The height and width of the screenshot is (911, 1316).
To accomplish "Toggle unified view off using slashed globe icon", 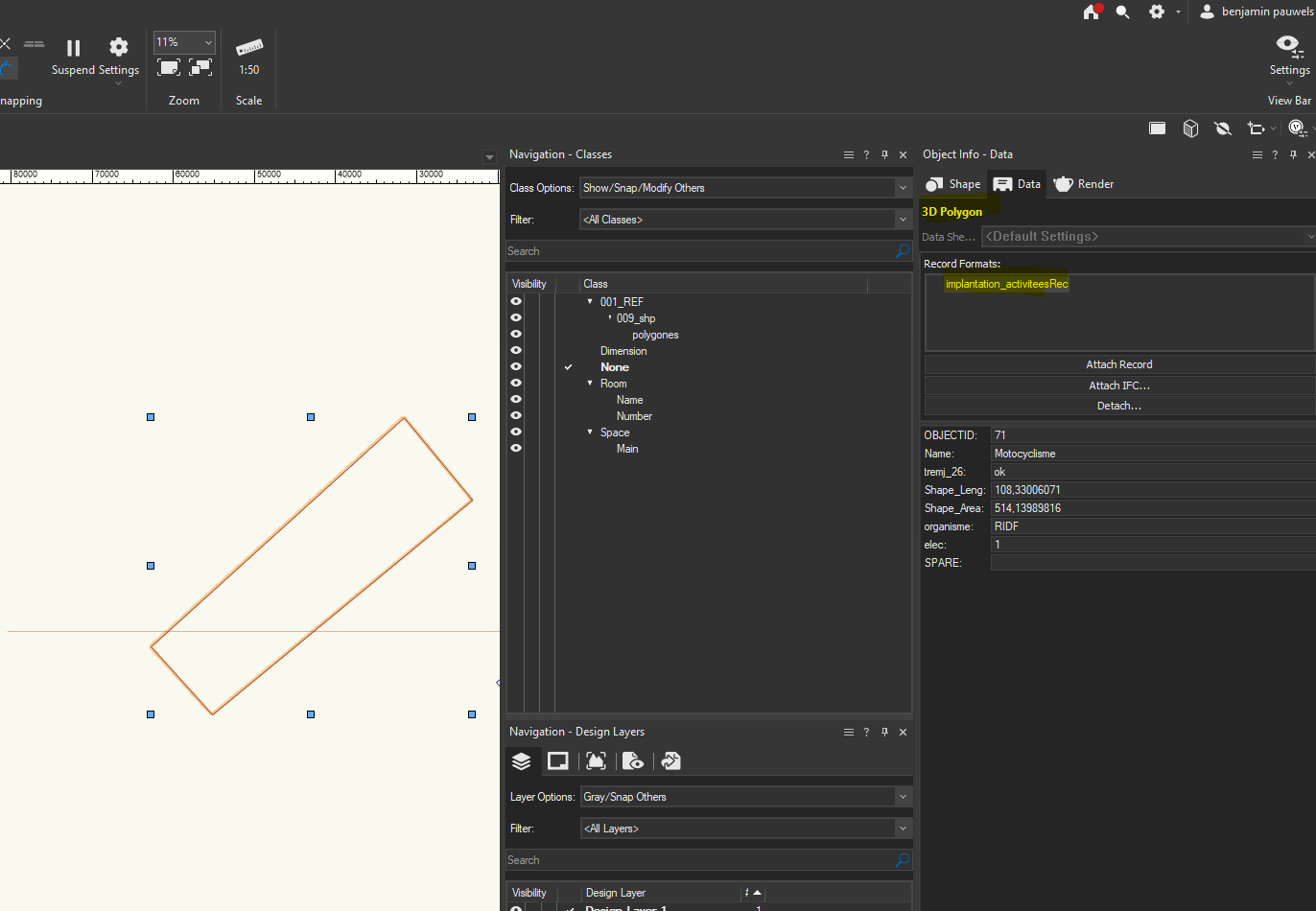I will coord(1222,128).
